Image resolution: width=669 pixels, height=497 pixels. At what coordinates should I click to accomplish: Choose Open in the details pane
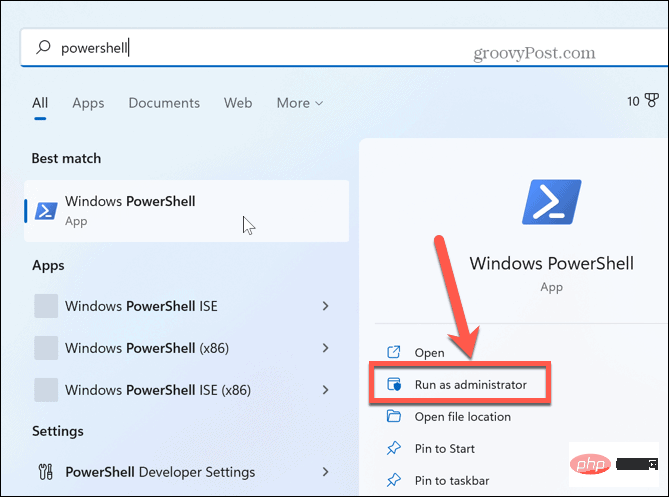point(429,353)
